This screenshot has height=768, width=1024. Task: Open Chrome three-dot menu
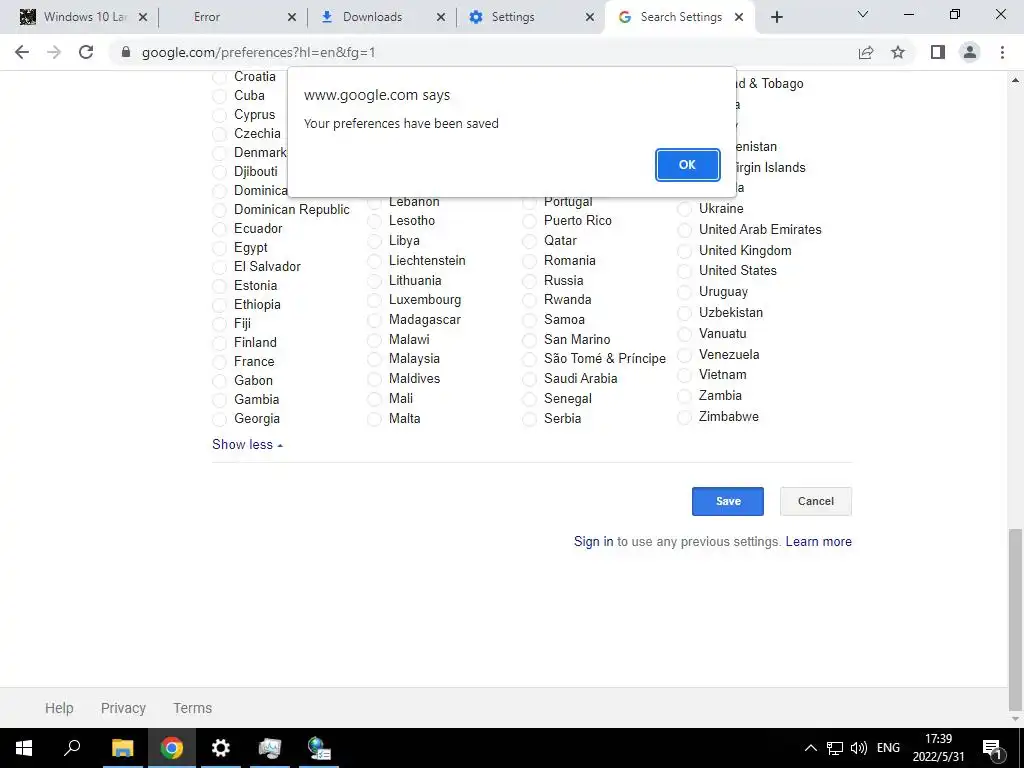click(x=1002, y=52)
